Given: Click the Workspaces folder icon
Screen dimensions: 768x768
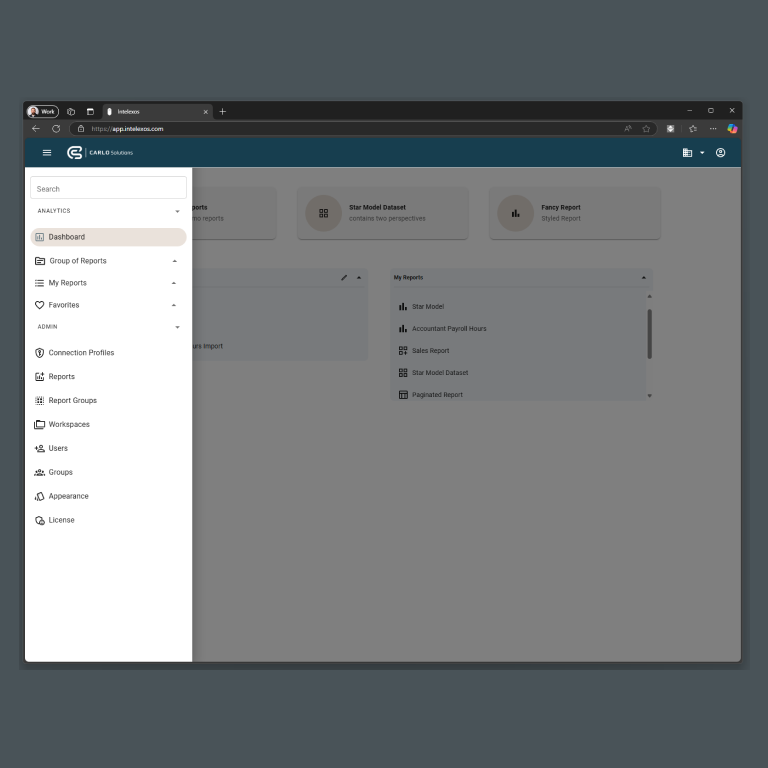Looking at the screenshot, I should coord(40,425).
